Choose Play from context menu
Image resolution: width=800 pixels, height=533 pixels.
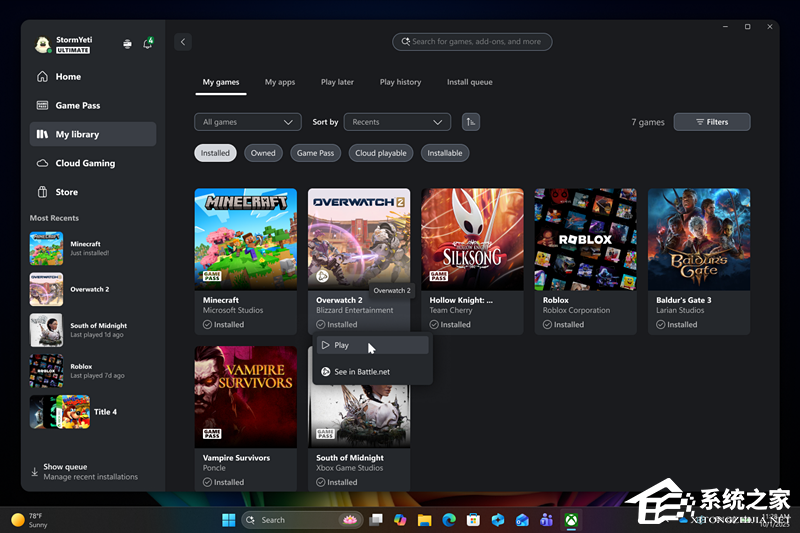pyautogui.click(x=372, y=345)
